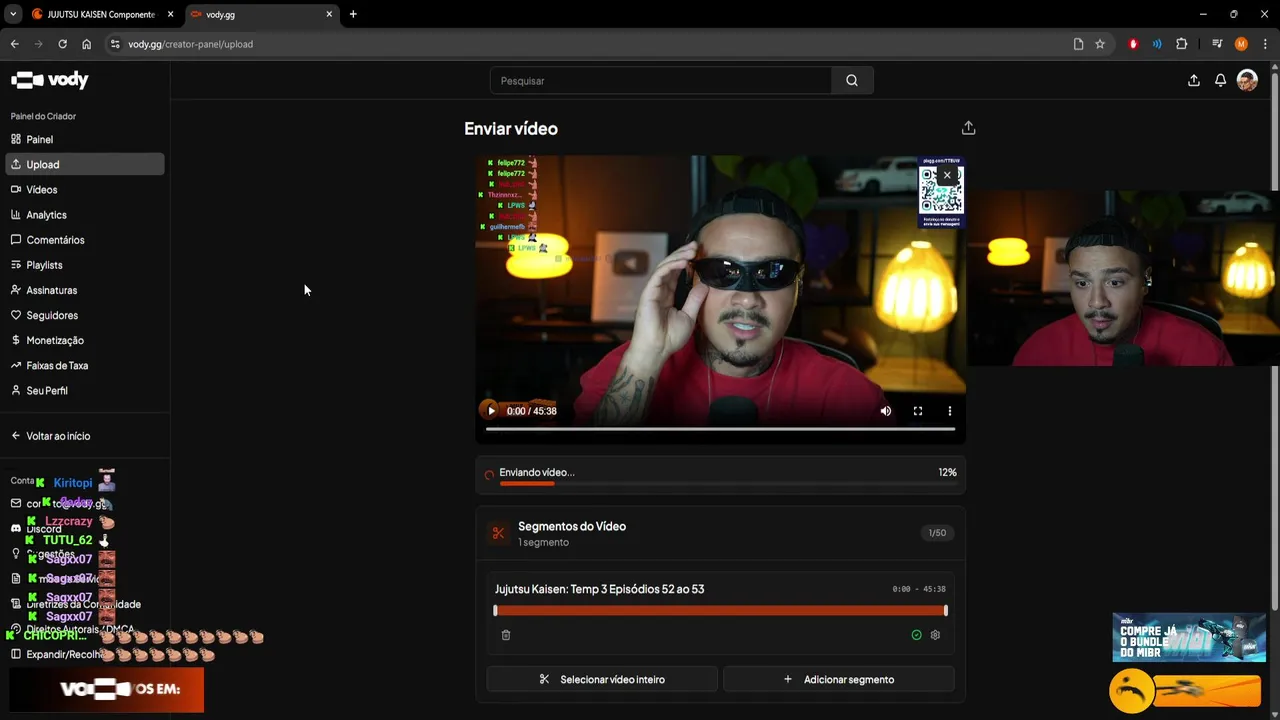Click the address bar URL

(190, 44)
